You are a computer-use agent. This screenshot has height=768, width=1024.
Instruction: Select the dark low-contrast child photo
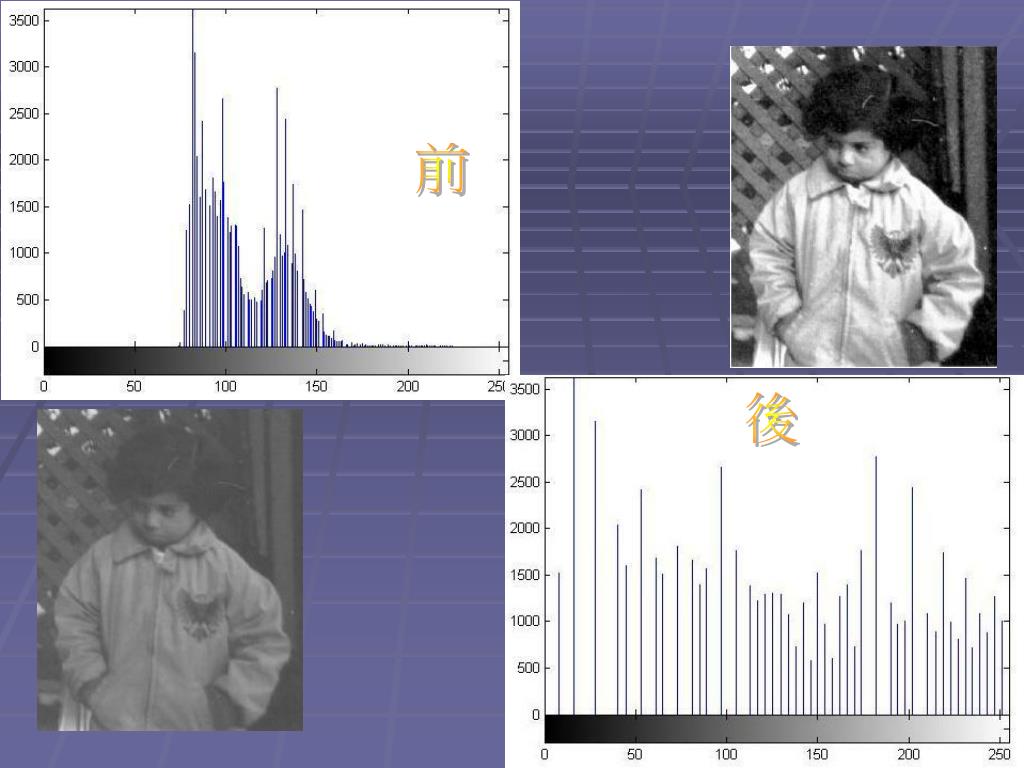pos(169,569)
